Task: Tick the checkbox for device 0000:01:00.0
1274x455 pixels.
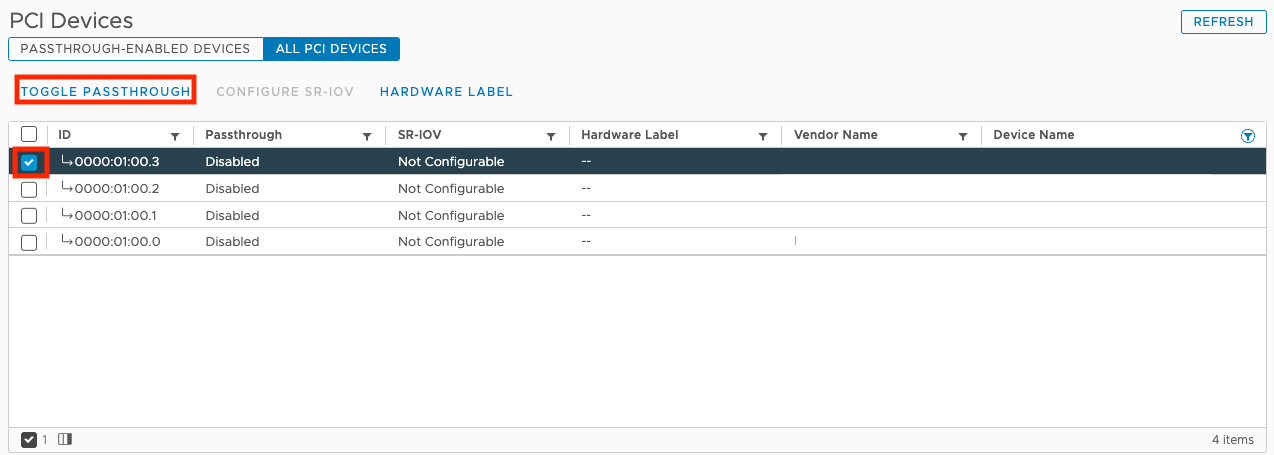Action: pyautogui.click(x=29, y=242)
